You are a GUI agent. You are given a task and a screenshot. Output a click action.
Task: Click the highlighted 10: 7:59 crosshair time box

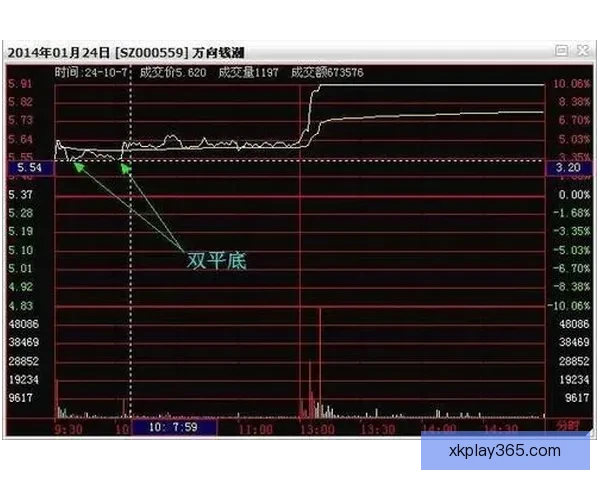[174, 428]
